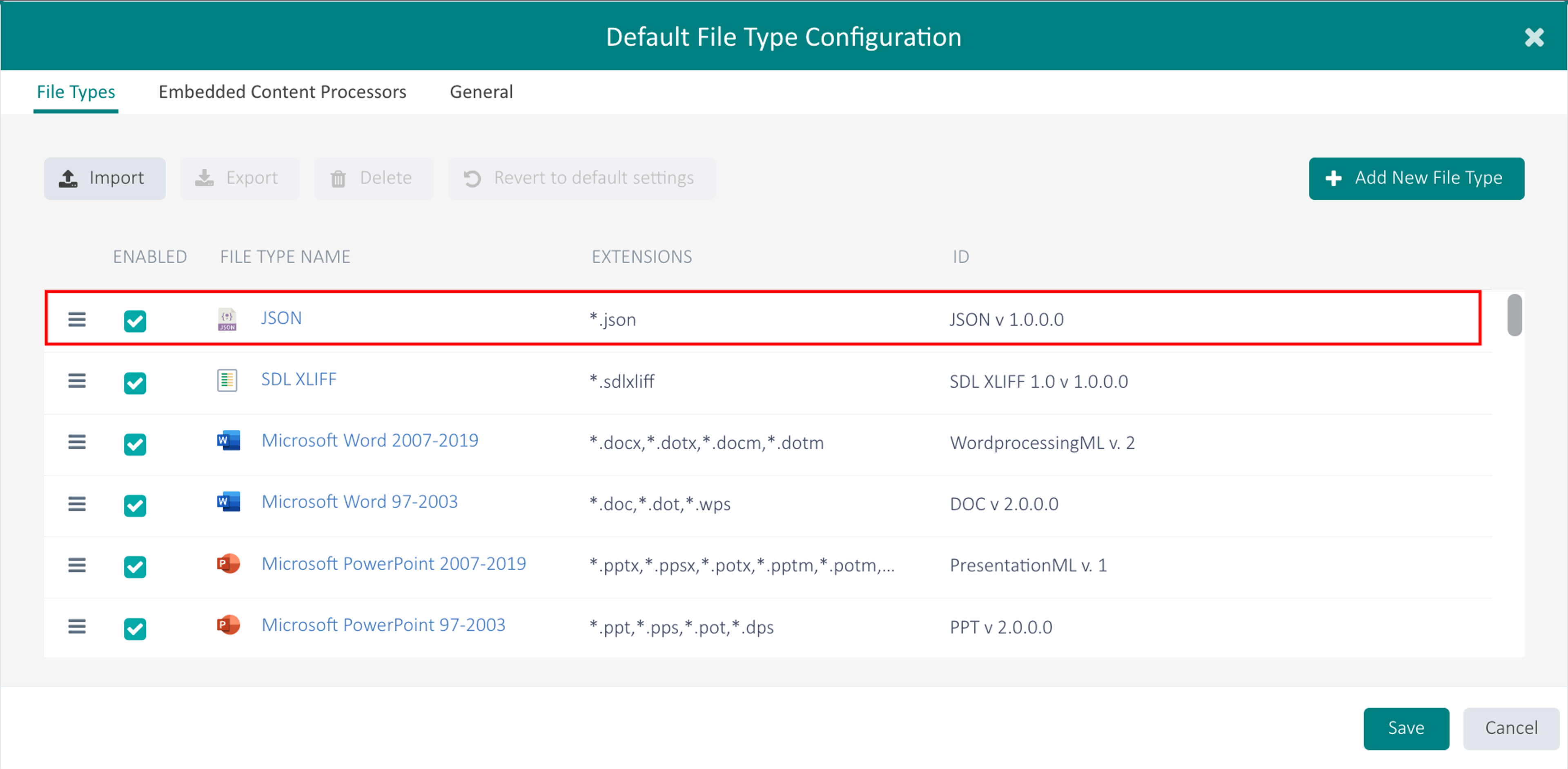Click the PowerPoint 97-2003 row drag handle

(x=77, y=626)
